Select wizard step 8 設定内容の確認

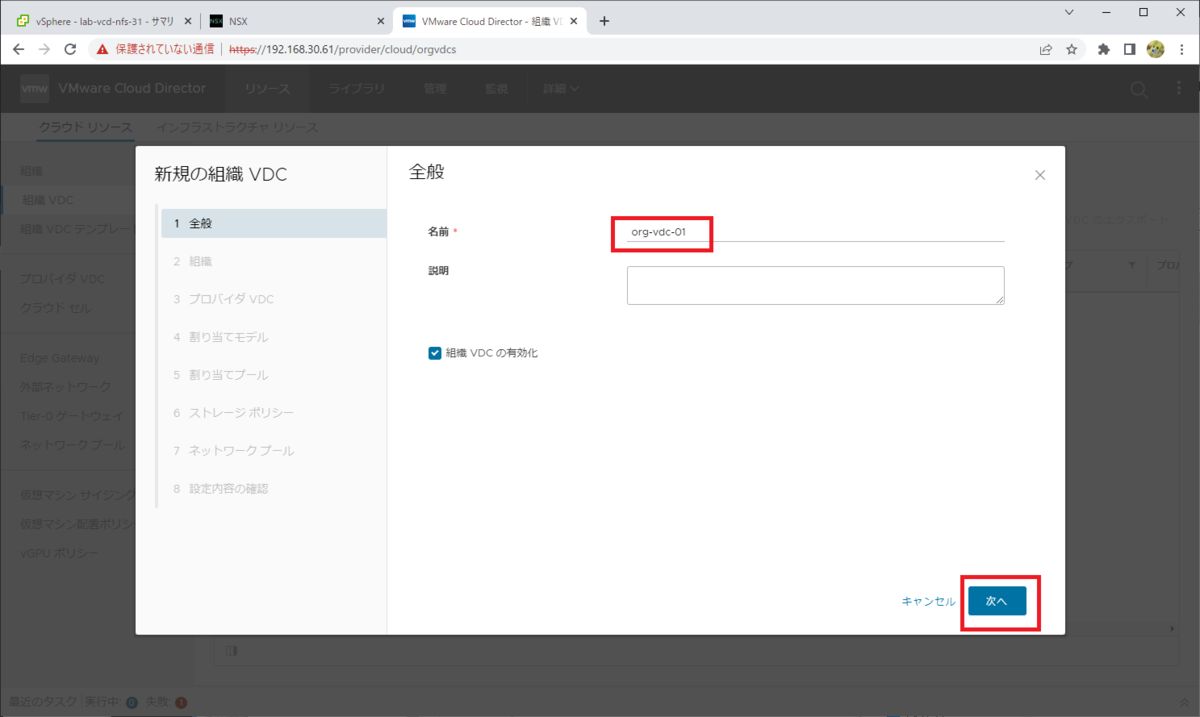[272, 489]
